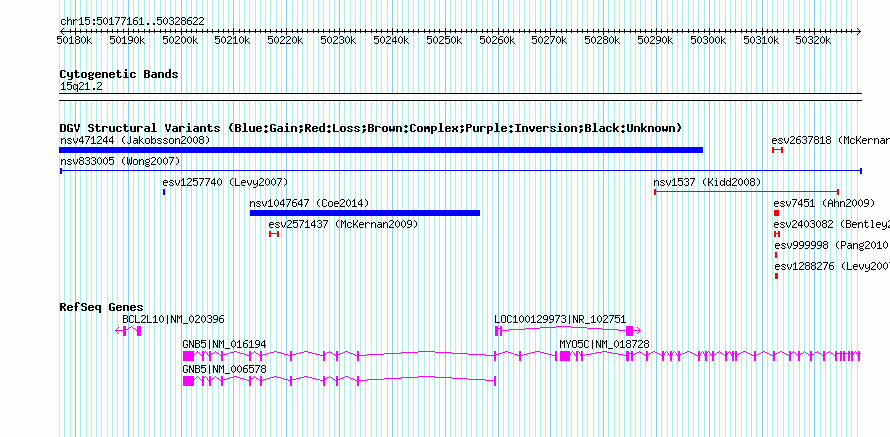Open the BCL2L10|NM_020396 gene label

[x=173, y=320]
